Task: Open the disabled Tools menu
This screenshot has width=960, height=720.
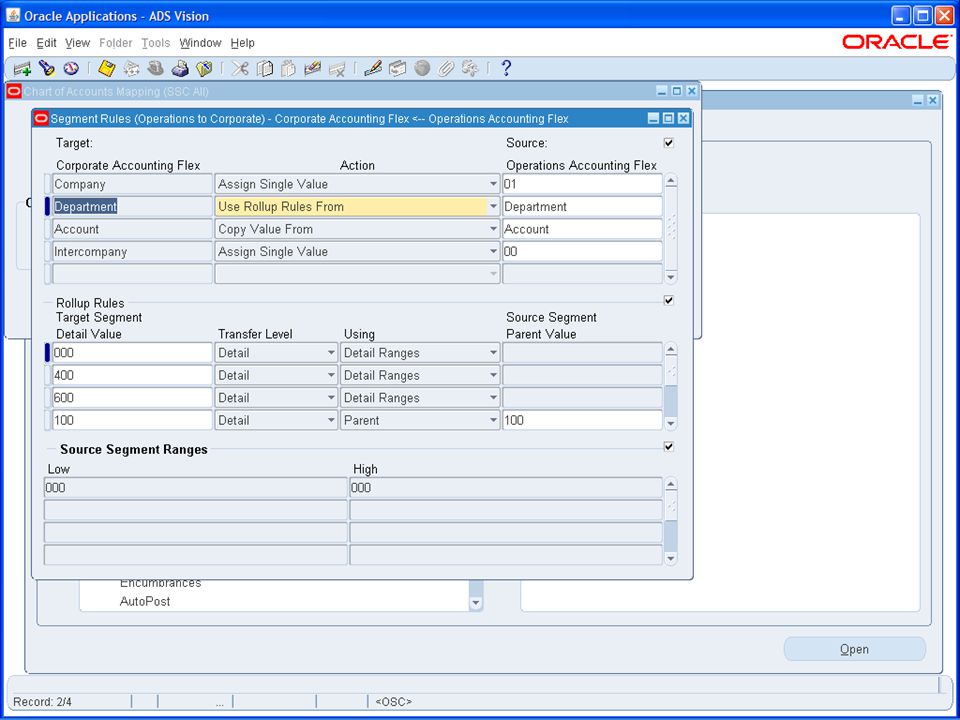Action: pyautogui.click(x=156, y=43)
